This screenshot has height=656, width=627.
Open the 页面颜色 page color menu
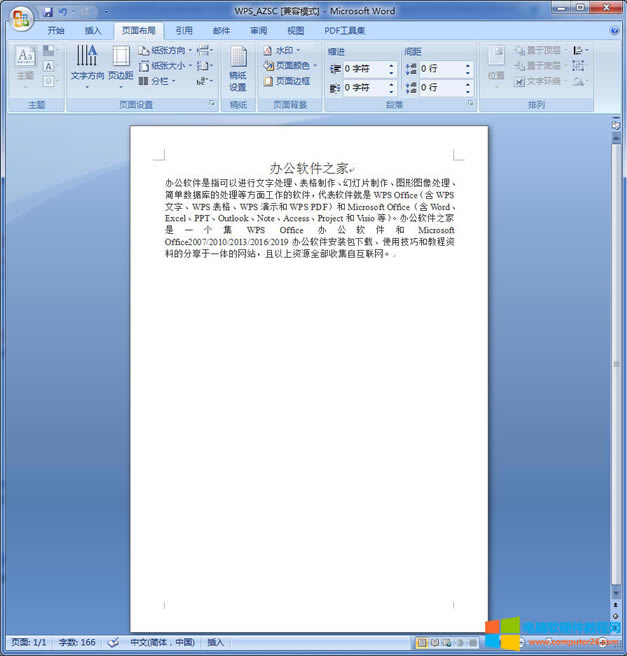[290, 66]
